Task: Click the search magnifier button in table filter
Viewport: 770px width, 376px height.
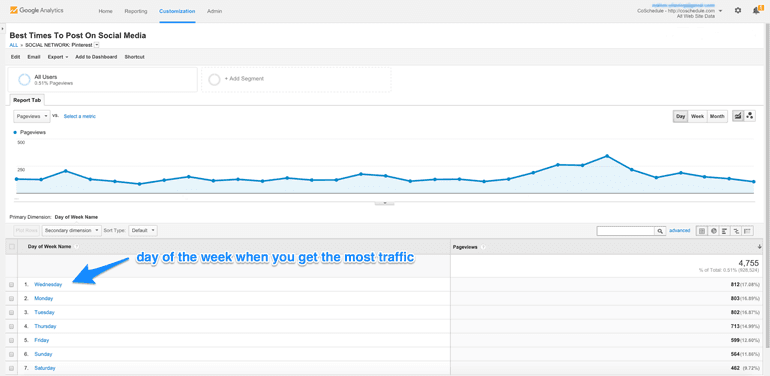Action: click(660, 231)
